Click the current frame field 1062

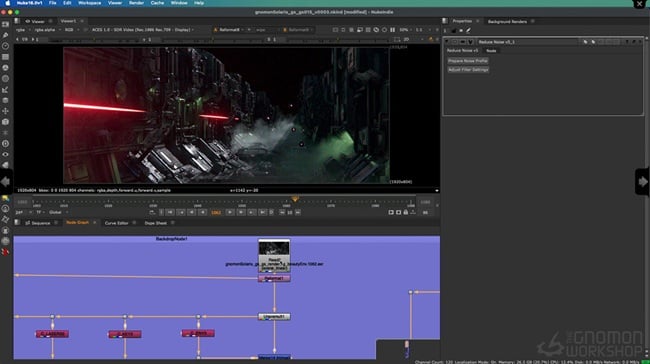click(216, 213)
